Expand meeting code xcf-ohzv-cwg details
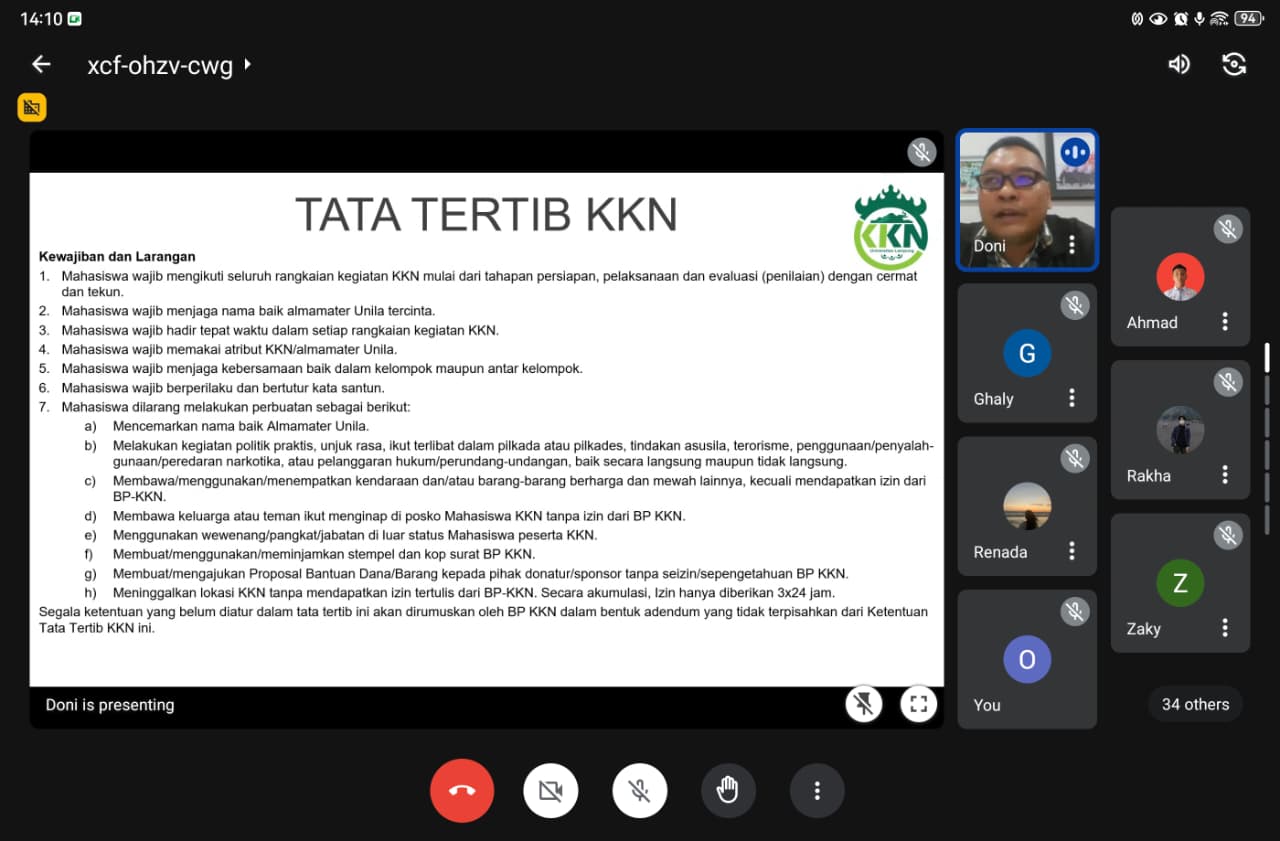The width and height of the screenshot is (1280, 841). [169, 66]
